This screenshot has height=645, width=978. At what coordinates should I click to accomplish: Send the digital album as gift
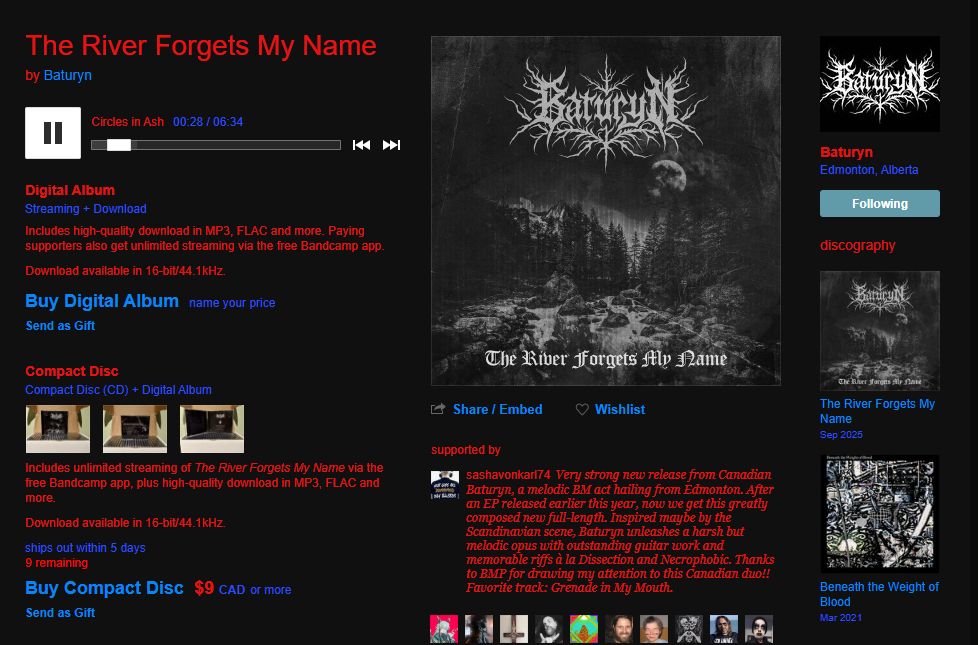61,326
